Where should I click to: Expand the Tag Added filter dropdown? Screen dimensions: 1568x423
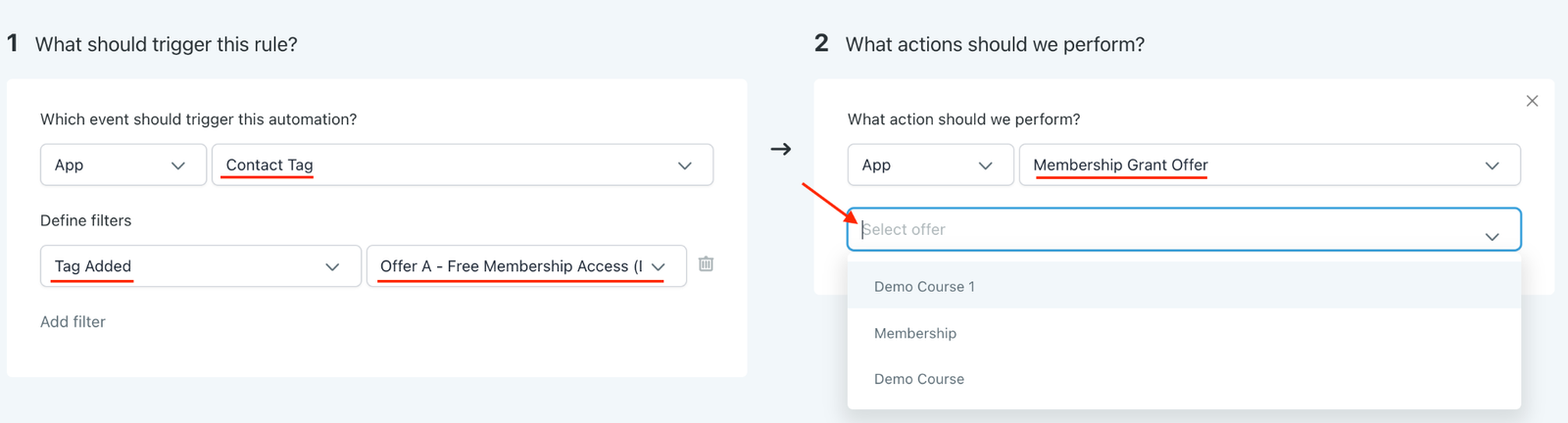[x=200, y=266]
